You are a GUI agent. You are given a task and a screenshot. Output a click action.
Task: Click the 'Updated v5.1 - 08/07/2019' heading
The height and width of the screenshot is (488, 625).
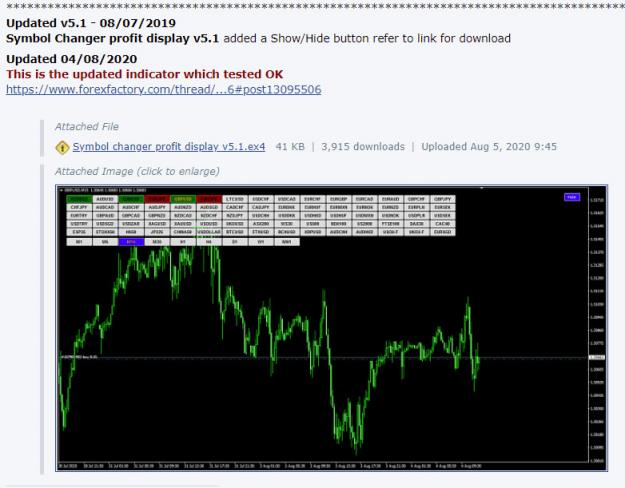click(91, 23)
